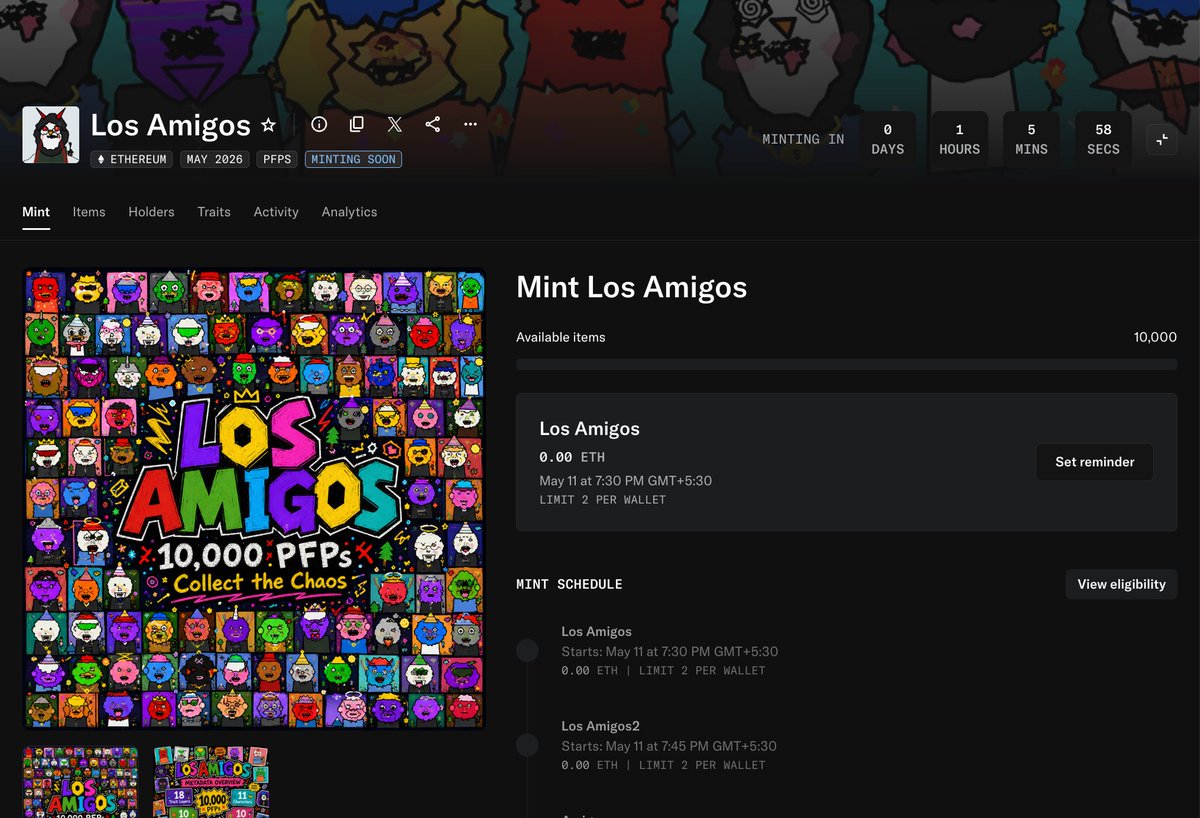This screenshot has height=818, width=1200.
Task: Select the metadata overview thumbnail
Action: click(211, 782)
